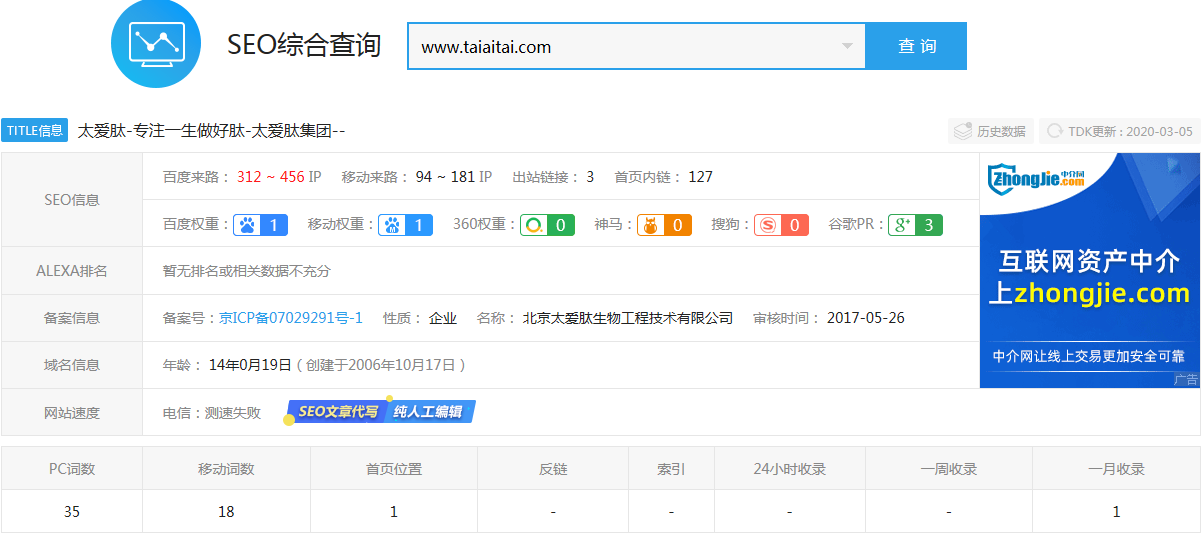This screenshot has width=1203, height=537.
Task: Click 出站链接 count 3
Action: 590,177
